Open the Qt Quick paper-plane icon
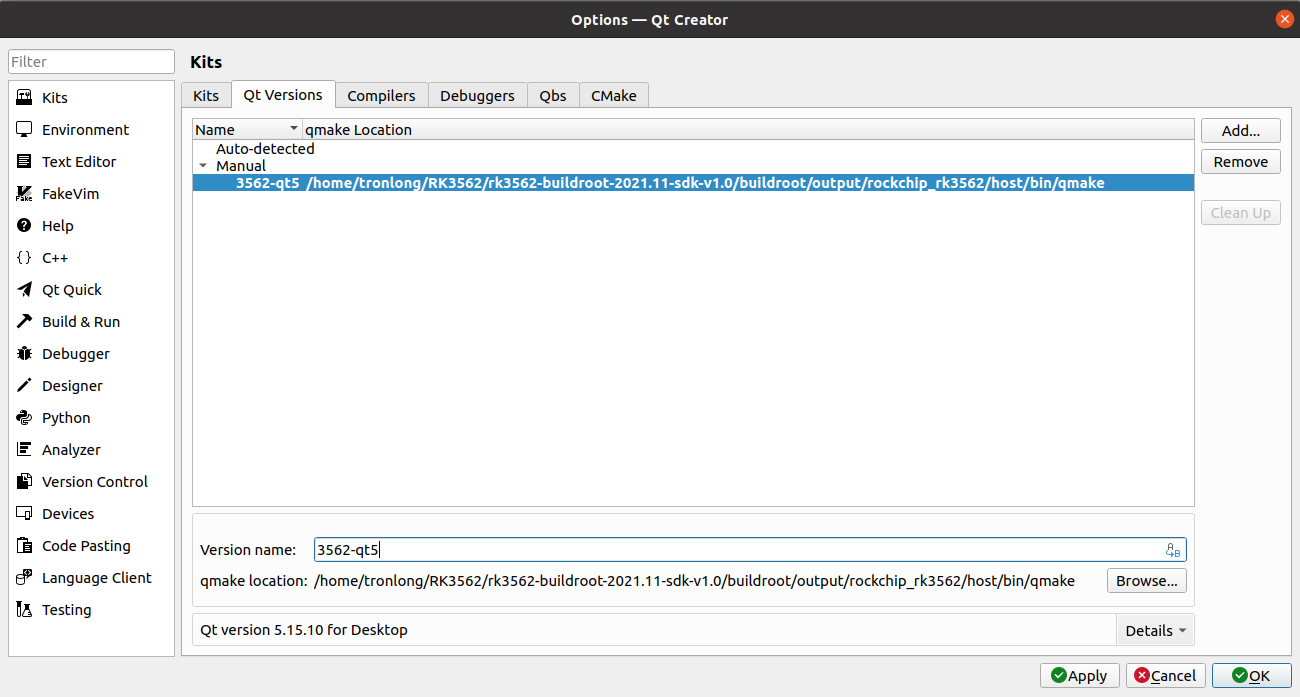The height and width of the screenshot is (697, 1300). coord(25,290)
